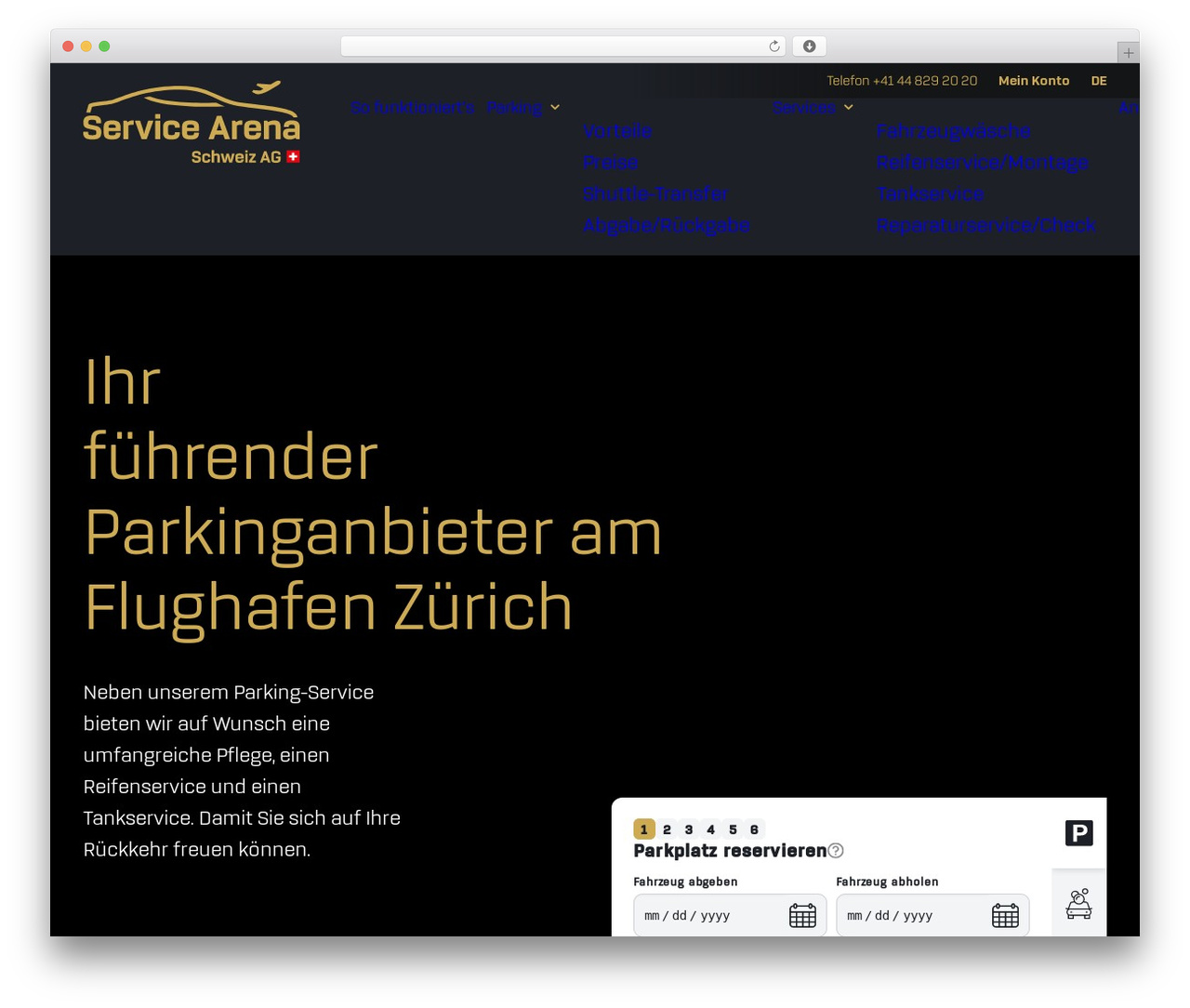Screen dimensions: 1190x1008
Task: Click the heading "Parkplatz reservieren"
Action: 730,851
